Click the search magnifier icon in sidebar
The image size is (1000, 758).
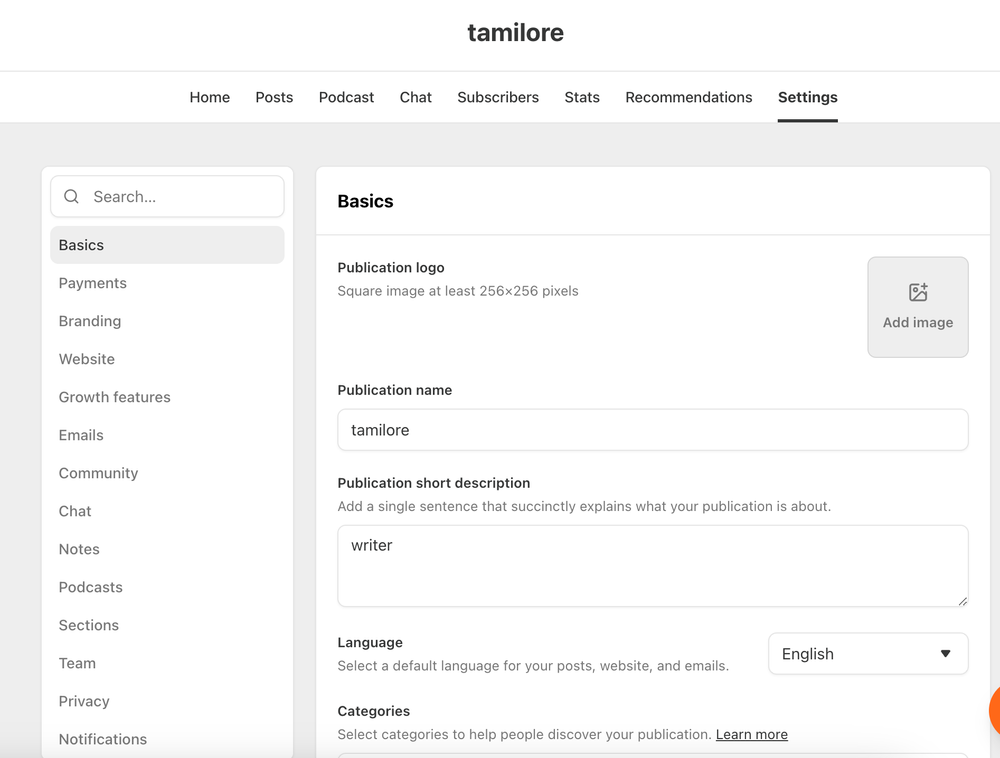(70, 196)
